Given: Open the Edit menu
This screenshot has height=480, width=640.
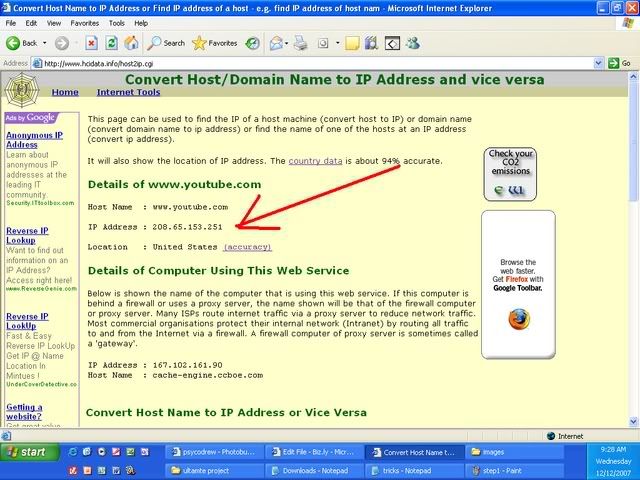Looking at the screenshot, I should 31,23.
